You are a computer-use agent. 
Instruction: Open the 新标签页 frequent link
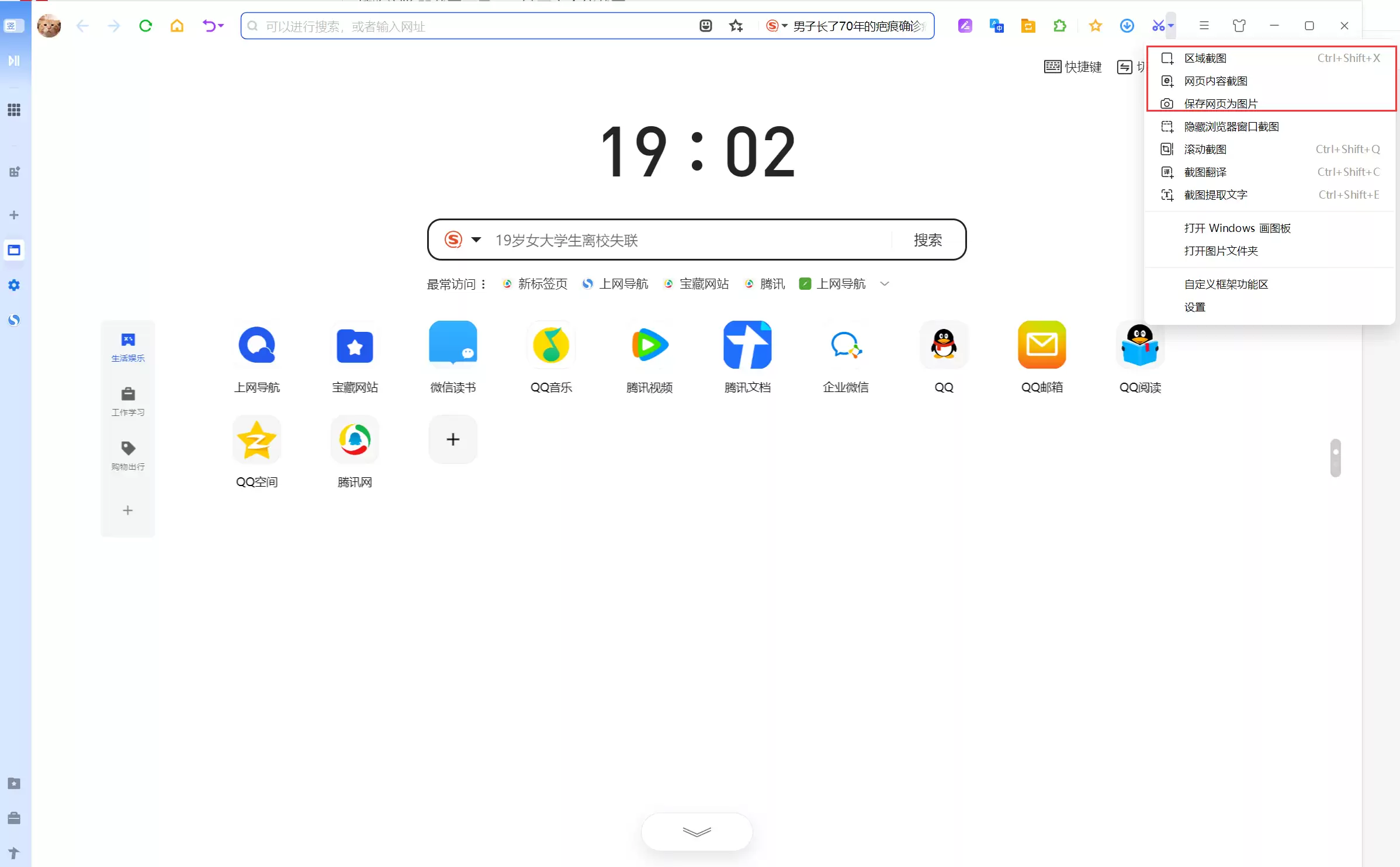click(535, 284)
